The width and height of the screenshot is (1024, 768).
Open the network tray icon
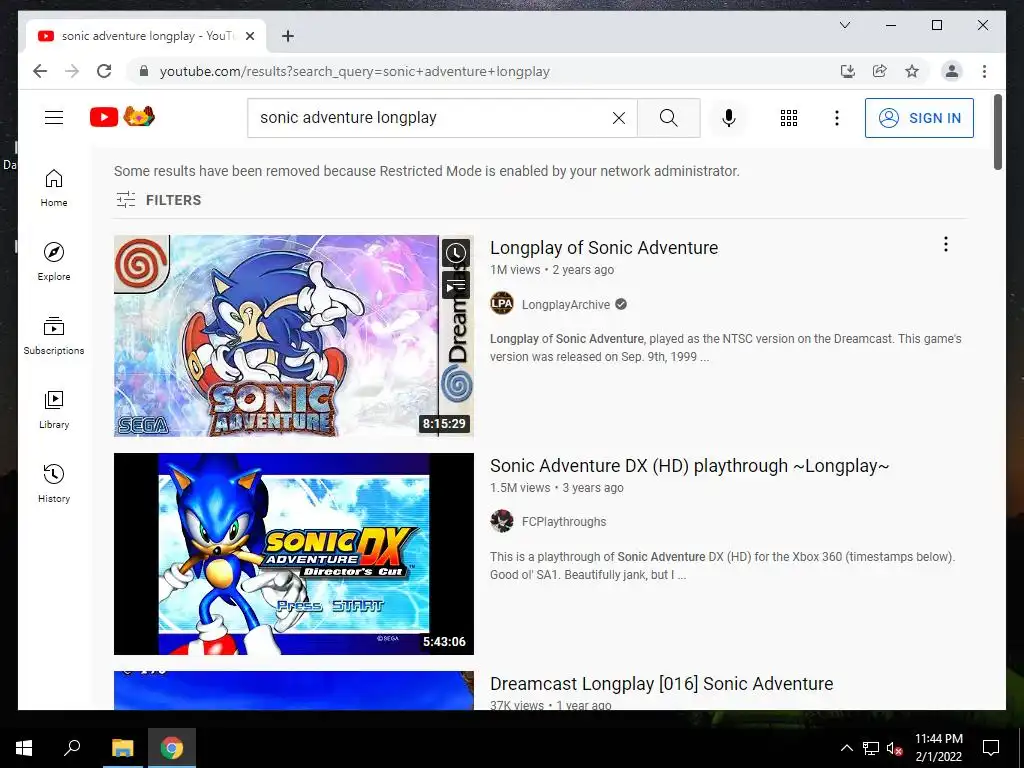tap(871, 748)
